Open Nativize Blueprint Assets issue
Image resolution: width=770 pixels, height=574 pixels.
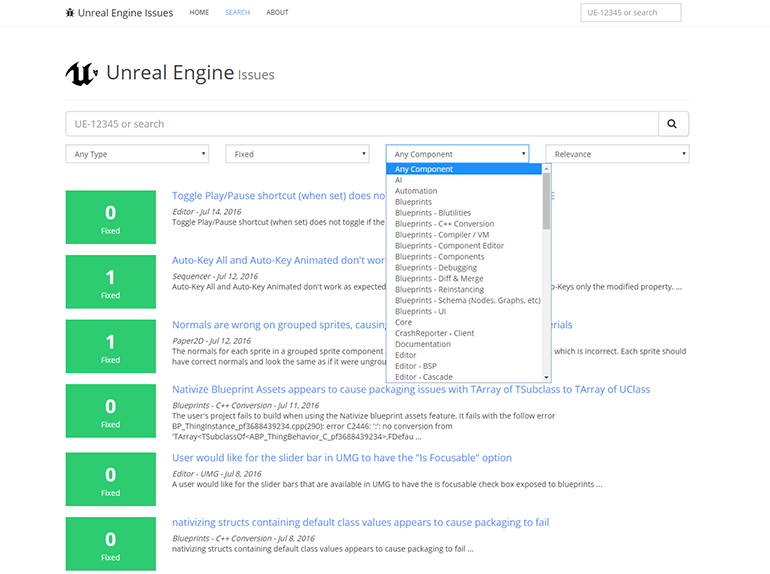click(x=411, y=389)
